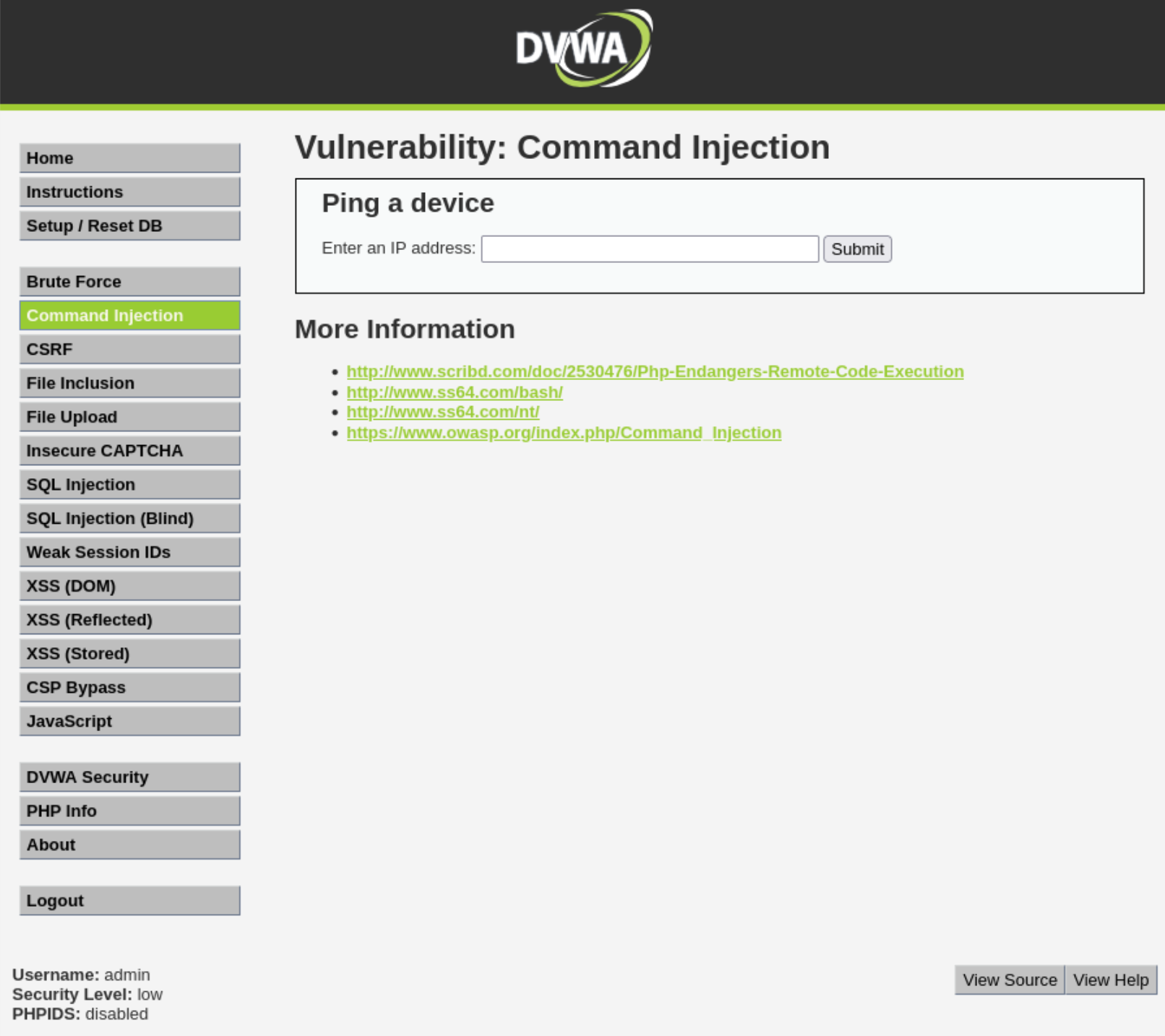
Task: Submit the ping form
Action: coord(857,249)
